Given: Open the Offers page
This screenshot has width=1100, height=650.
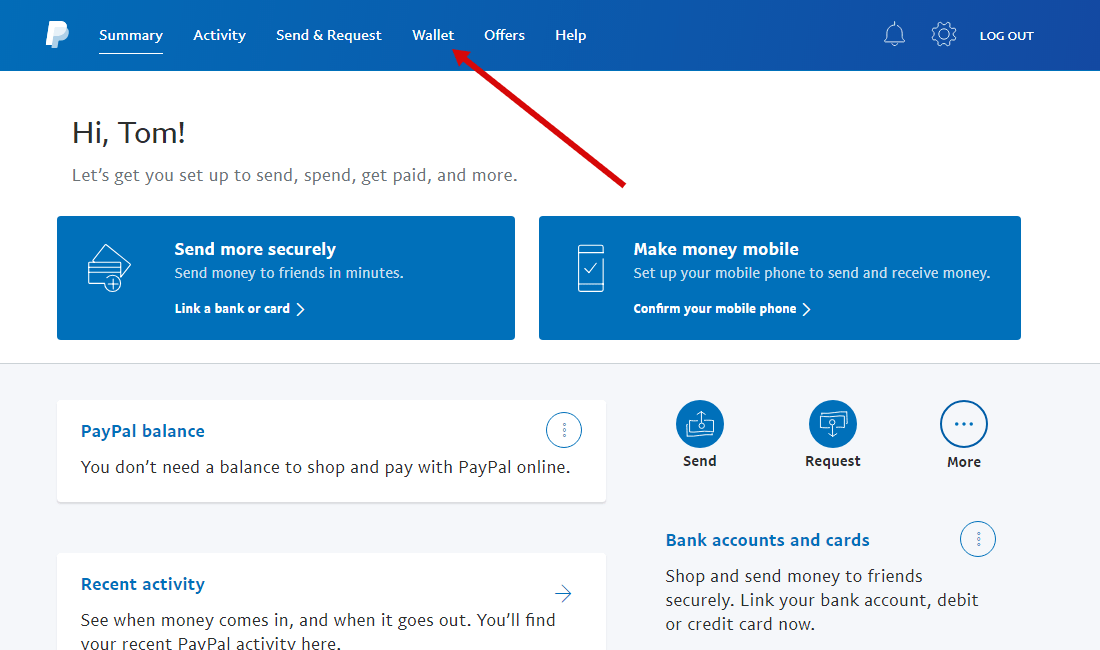Looking at the screenshot, I should click(x=504, y=35).
